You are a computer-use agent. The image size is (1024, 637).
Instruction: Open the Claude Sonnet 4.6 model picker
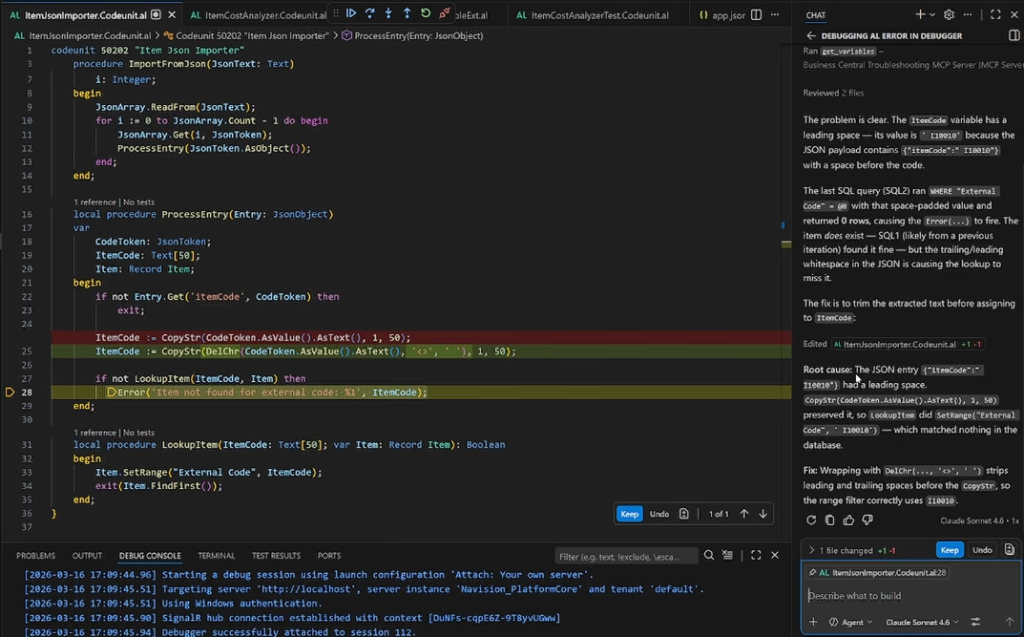click(922, 622)
